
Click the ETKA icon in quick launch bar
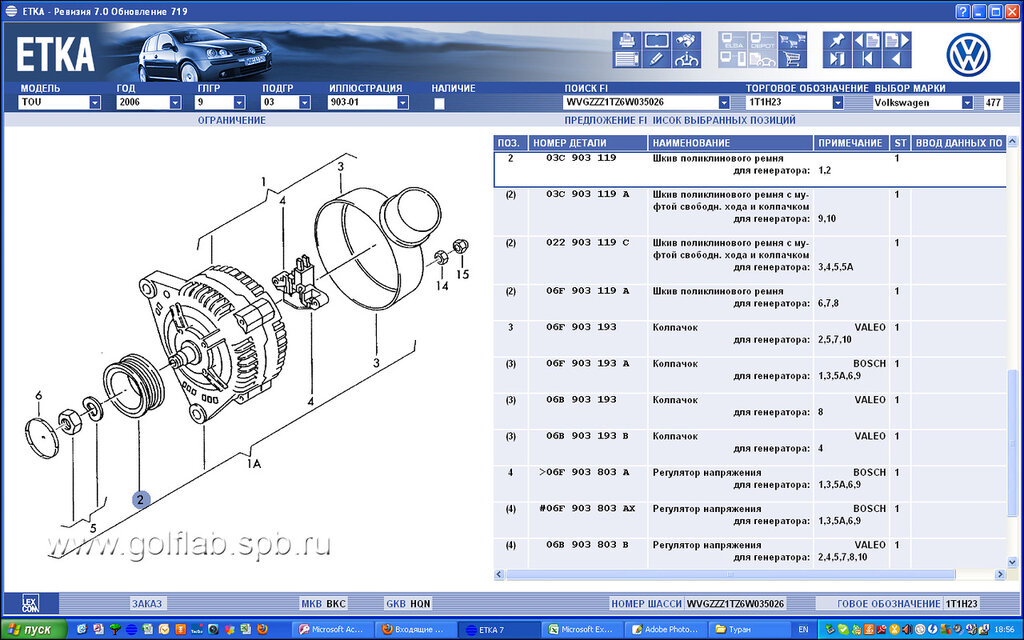point(132,630)
